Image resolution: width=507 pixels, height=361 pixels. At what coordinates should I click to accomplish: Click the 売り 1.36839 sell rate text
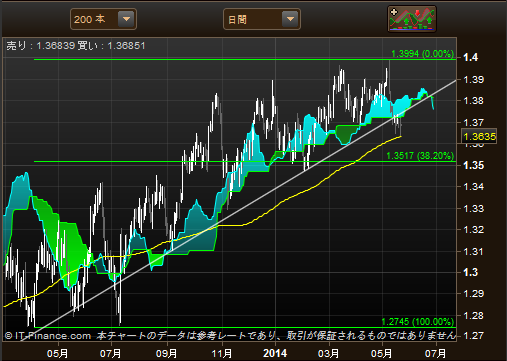40,46
